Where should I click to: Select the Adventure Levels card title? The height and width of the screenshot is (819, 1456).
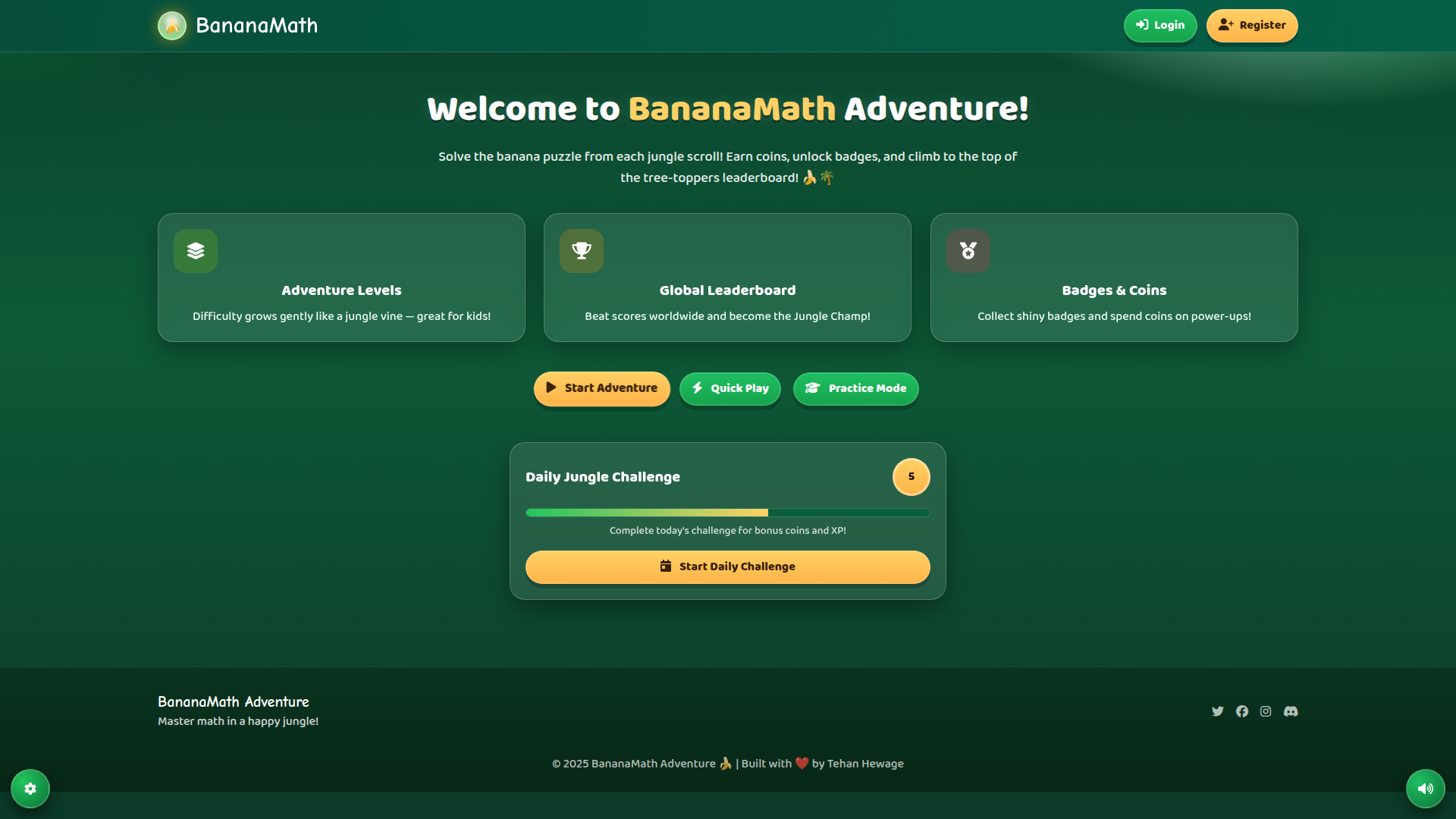pos(341,290)
